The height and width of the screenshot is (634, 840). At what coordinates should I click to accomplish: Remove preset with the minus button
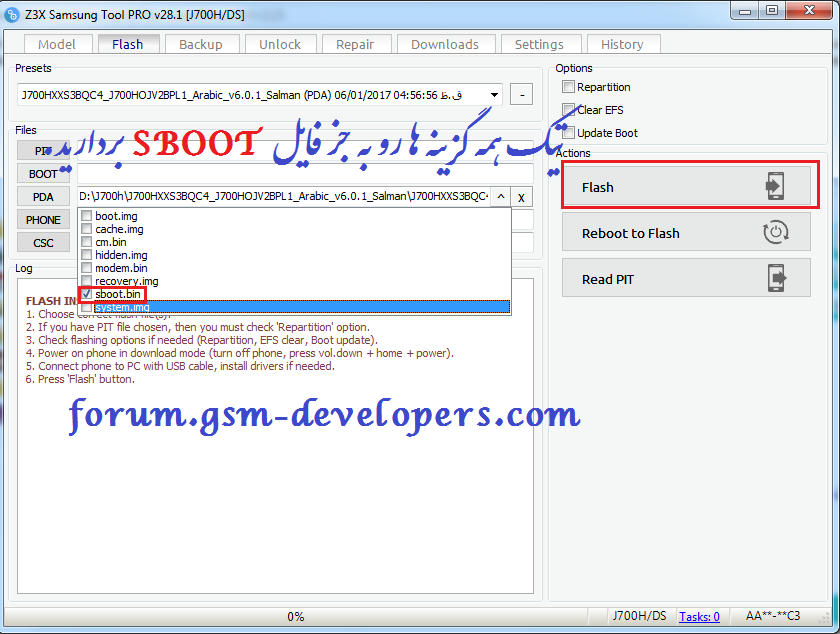point(521,95)
